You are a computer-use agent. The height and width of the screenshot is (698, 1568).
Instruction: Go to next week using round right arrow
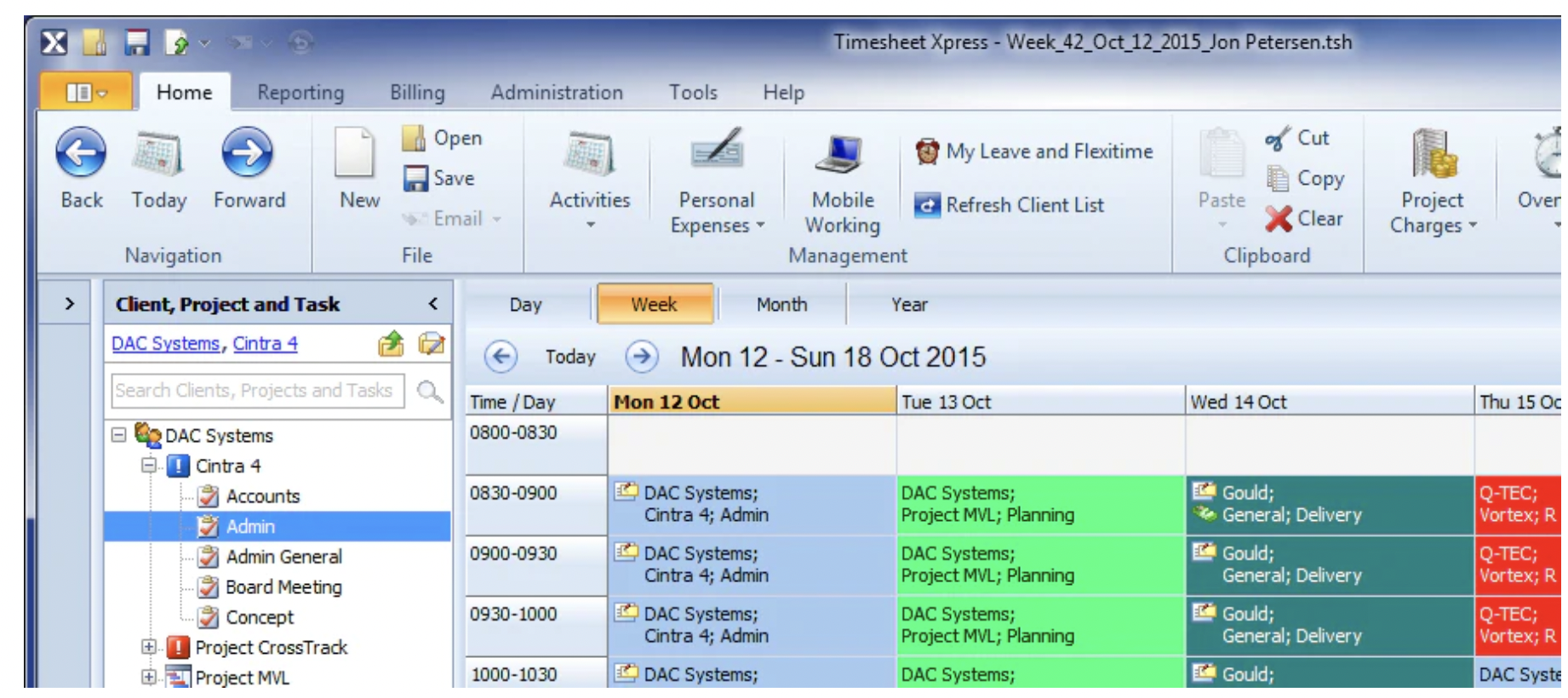pyautogui.click(x=642, y=356)
